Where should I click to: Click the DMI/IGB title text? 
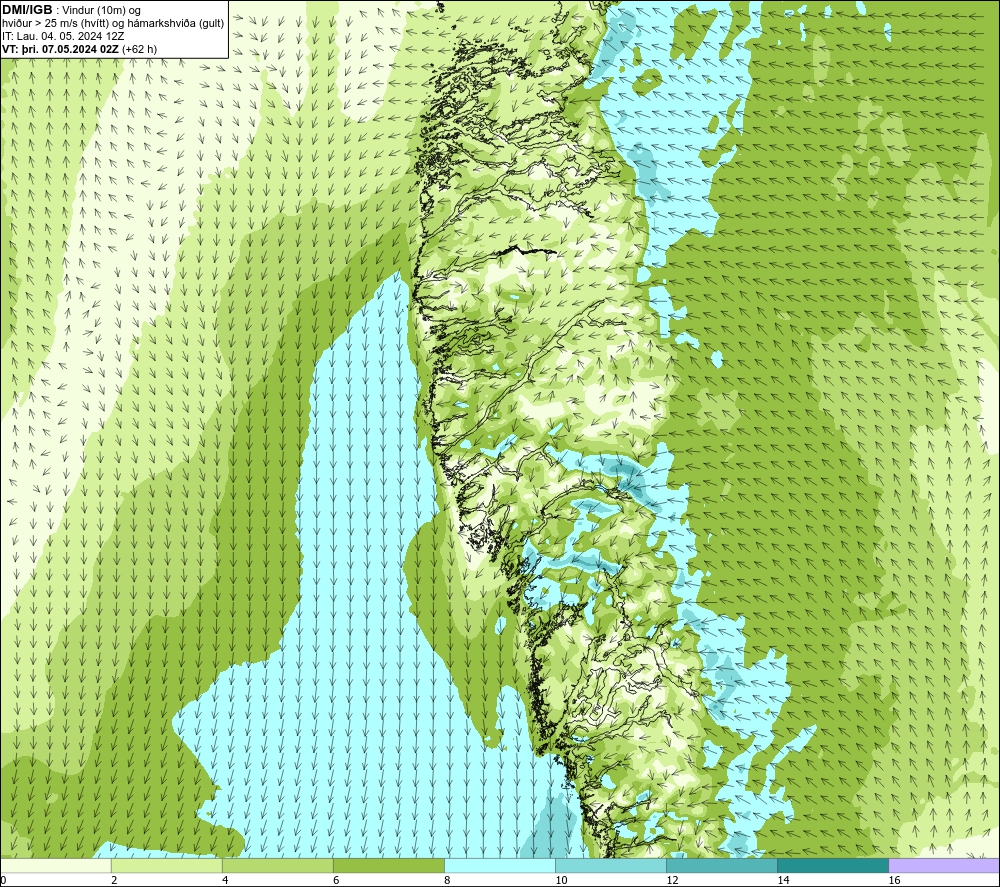(27, 10)
